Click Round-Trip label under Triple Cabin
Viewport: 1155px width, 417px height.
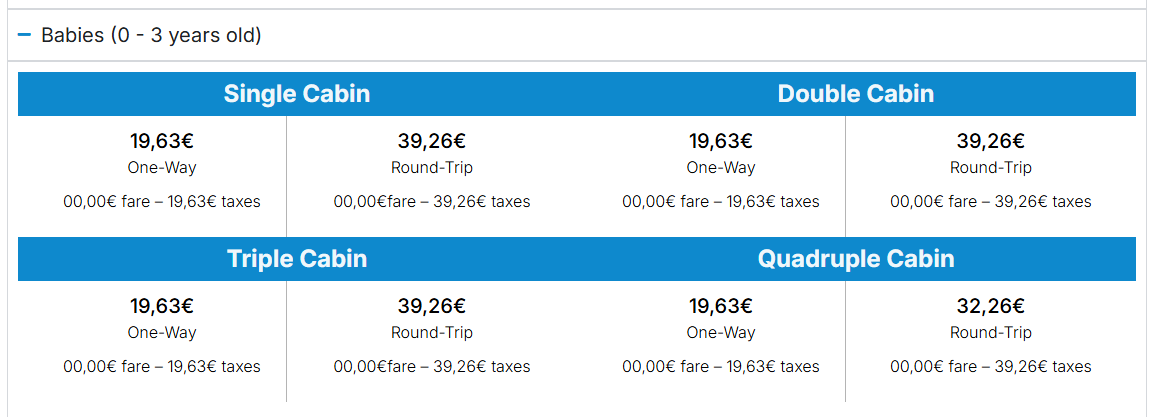pyautogui.click(x=432, y=333)
